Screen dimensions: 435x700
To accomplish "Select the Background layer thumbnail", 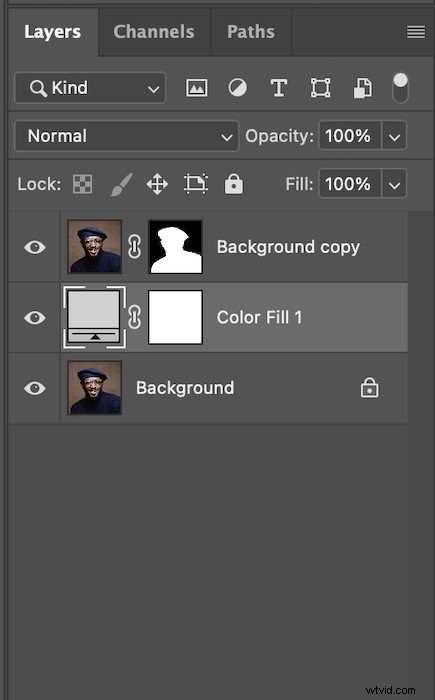I will point(94,388).
